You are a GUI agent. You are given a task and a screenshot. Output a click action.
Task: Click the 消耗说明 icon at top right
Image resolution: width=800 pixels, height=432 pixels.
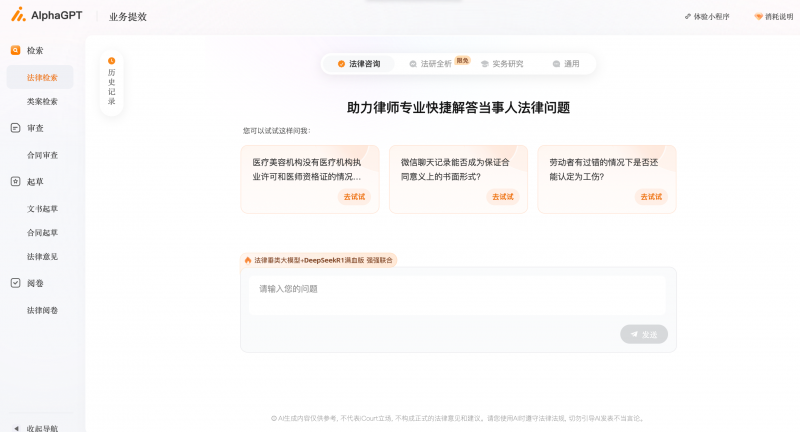click(x=759, y=16)
